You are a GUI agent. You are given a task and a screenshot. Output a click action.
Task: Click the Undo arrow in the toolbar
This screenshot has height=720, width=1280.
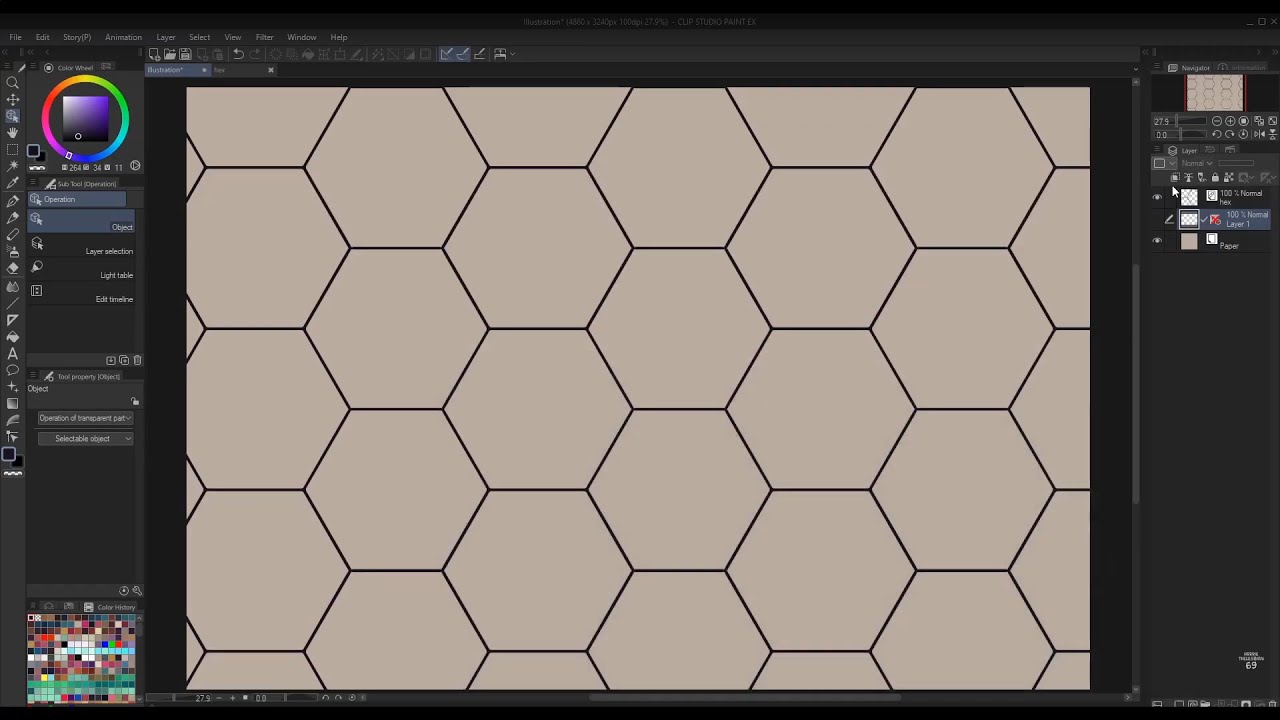[x=238, y=54]
